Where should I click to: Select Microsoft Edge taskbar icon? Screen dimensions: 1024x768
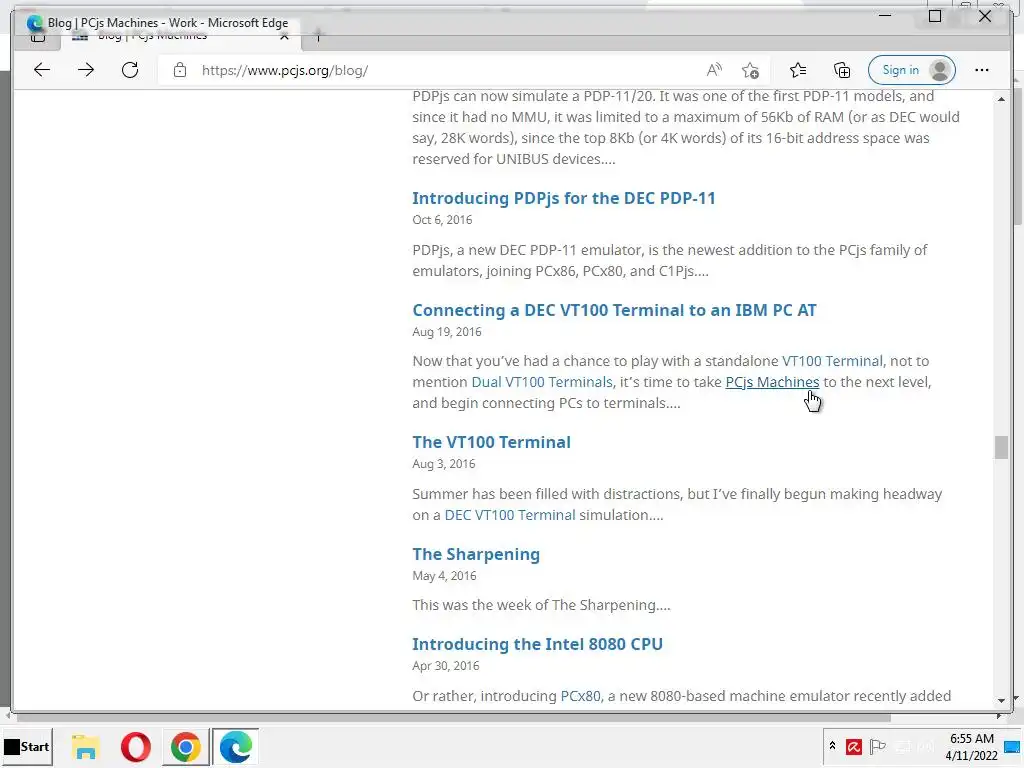(x=236, y=746)
